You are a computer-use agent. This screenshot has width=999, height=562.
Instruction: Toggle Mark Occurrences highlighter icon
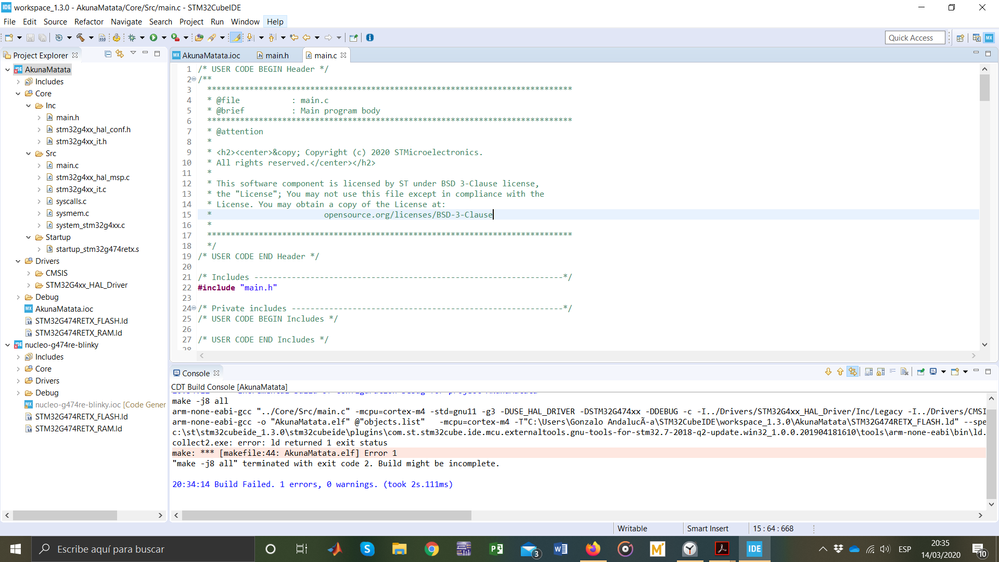pyautogui.click(x=236, y=38)
